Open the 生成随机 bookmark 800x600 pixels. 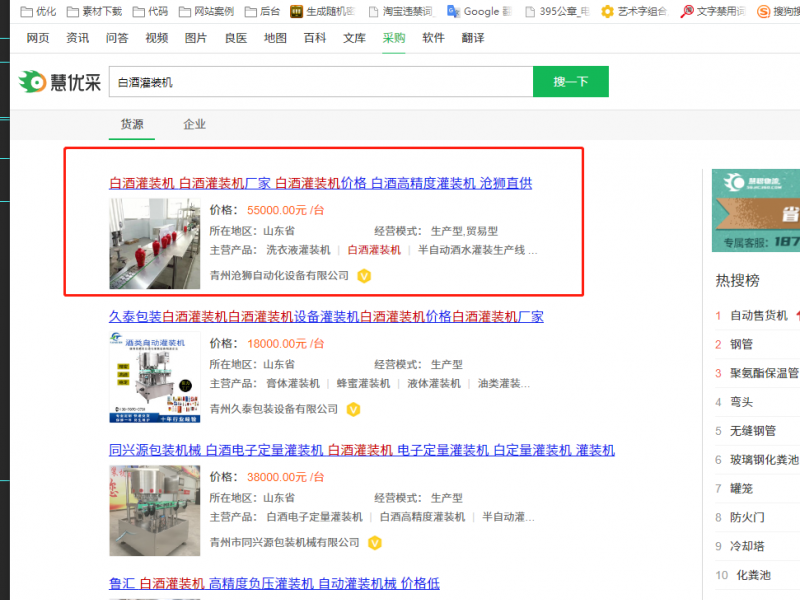point(322,11)
